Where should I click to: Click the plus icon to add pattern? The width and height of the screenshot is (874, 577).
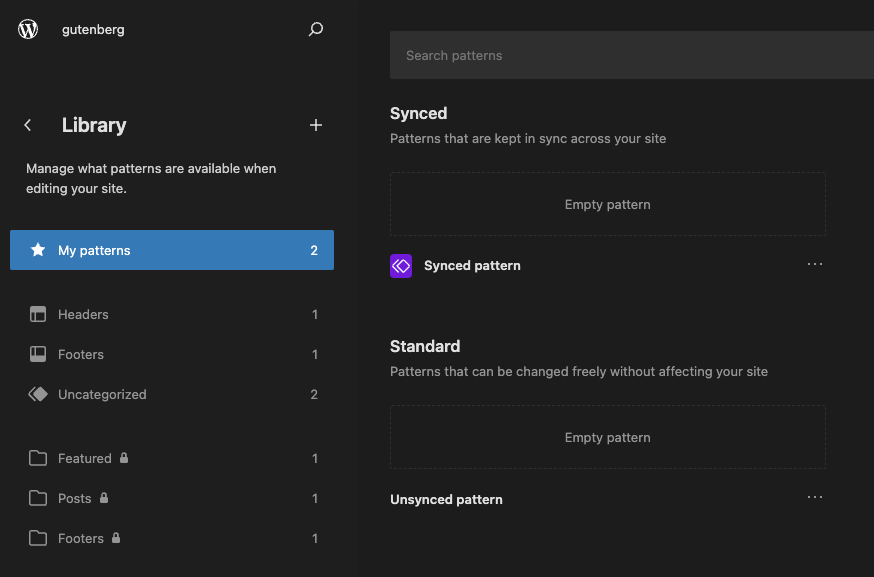pyautogui.click(x=316, y=125)
